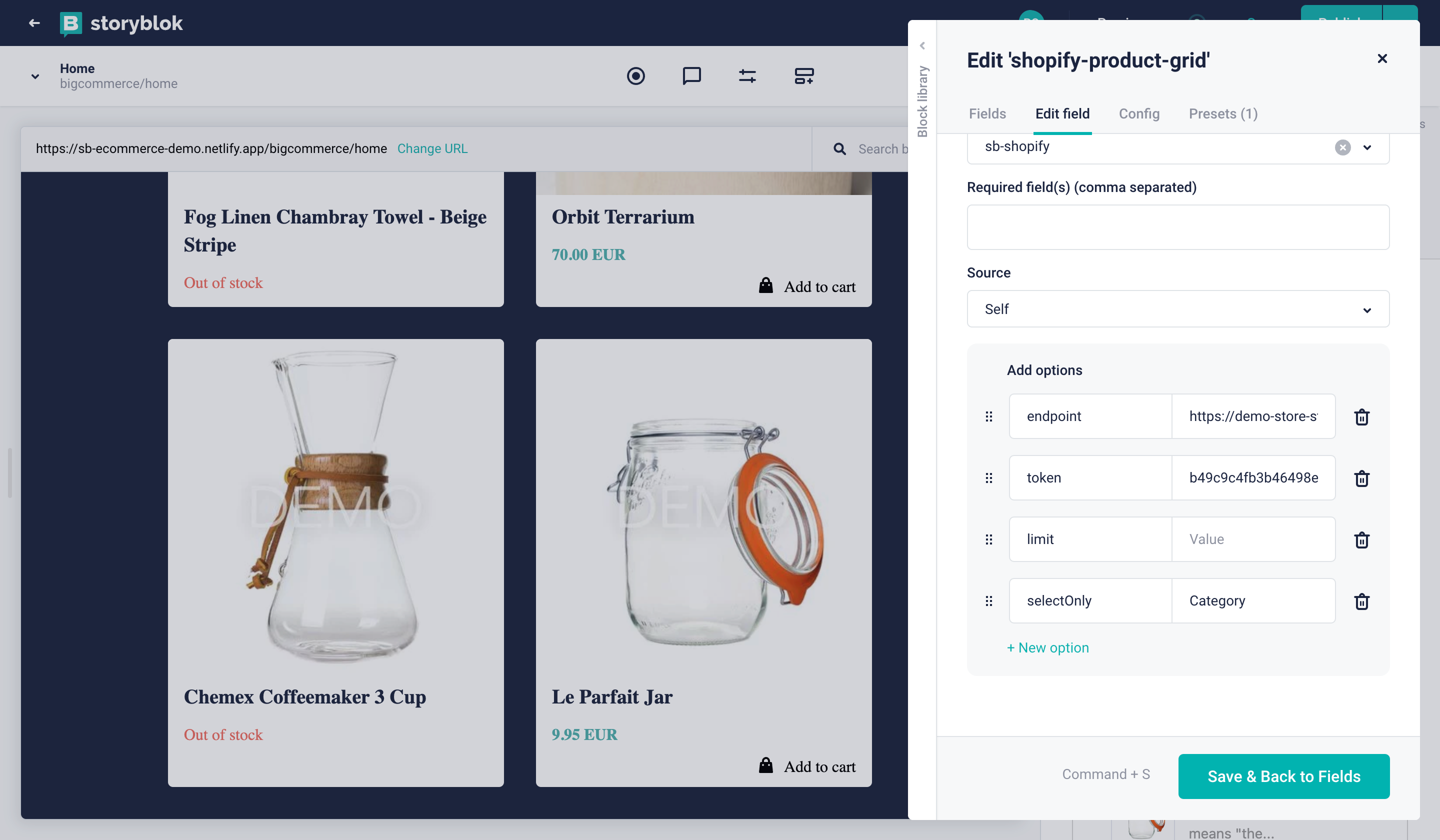Select the focus mode target icon
This screenshot has width=1440, height=840.
click(636, 76)
